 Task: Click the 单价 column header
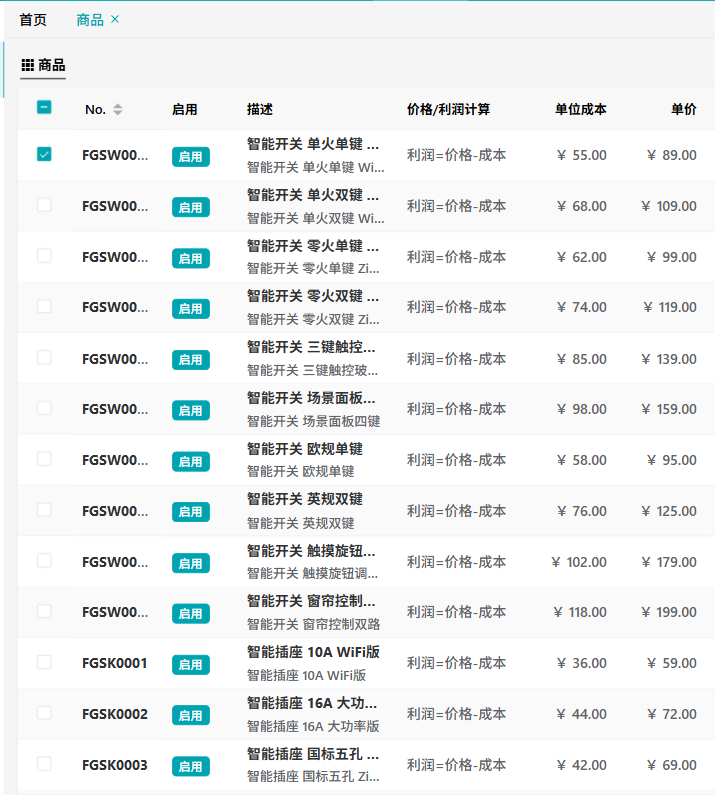(684, 109)
